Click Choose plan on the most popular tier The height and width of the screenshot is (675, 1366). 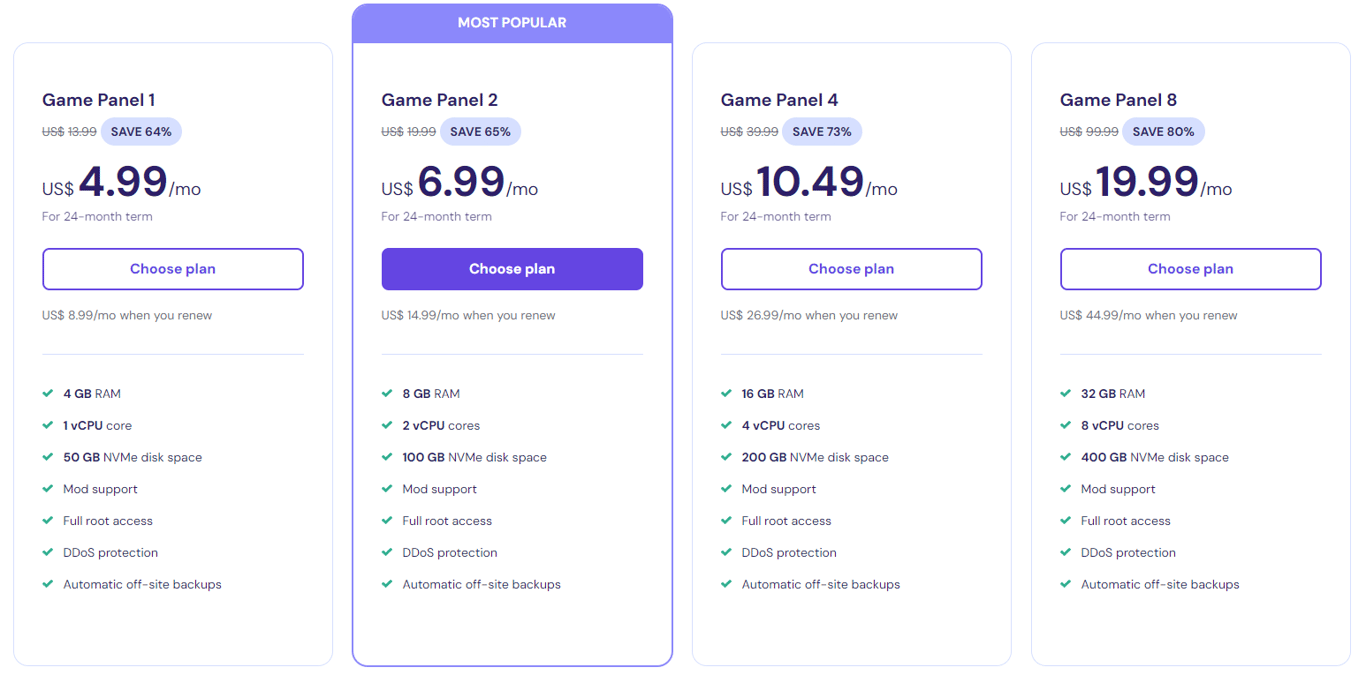(511, 268)
